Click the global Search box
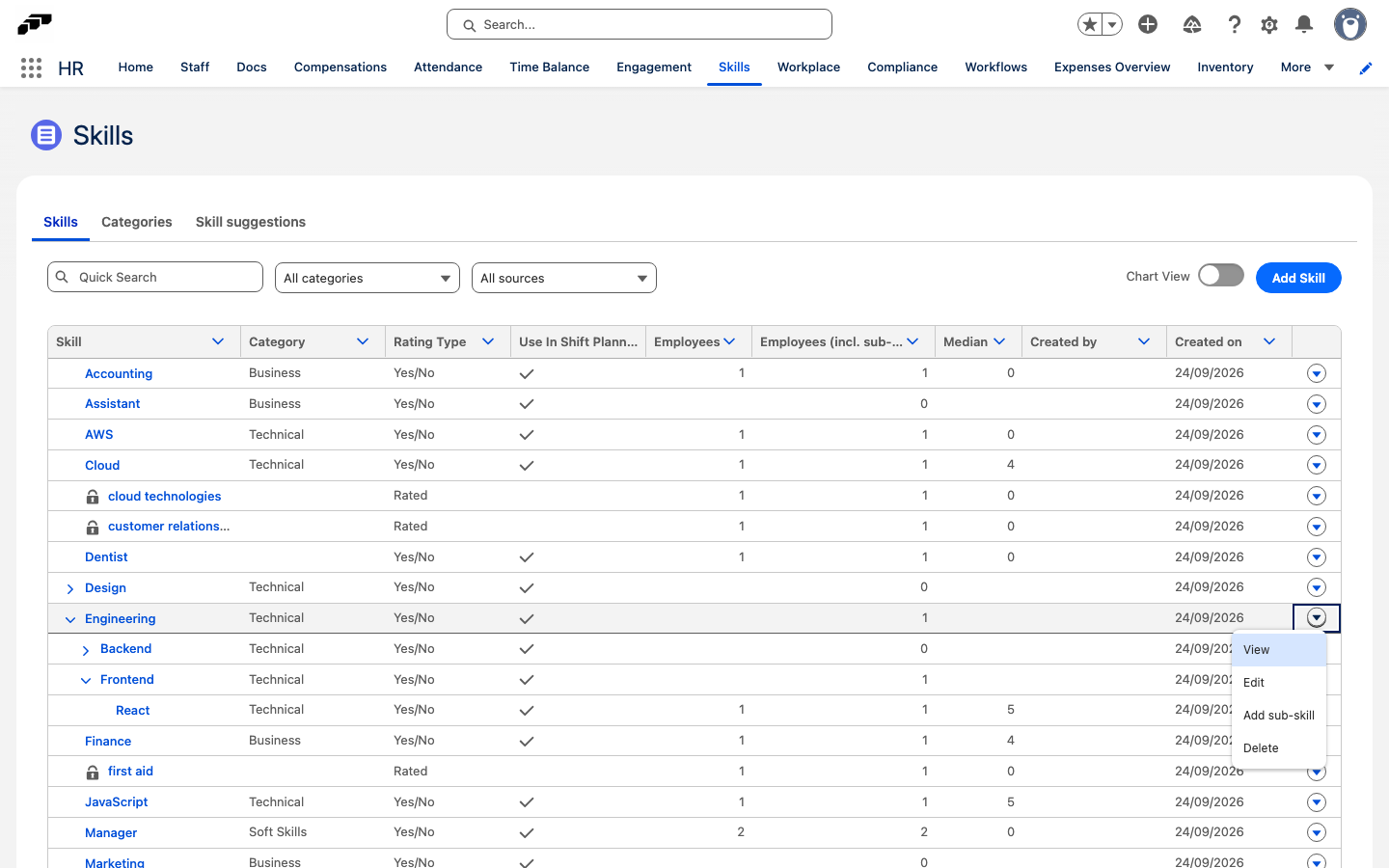 640,24
